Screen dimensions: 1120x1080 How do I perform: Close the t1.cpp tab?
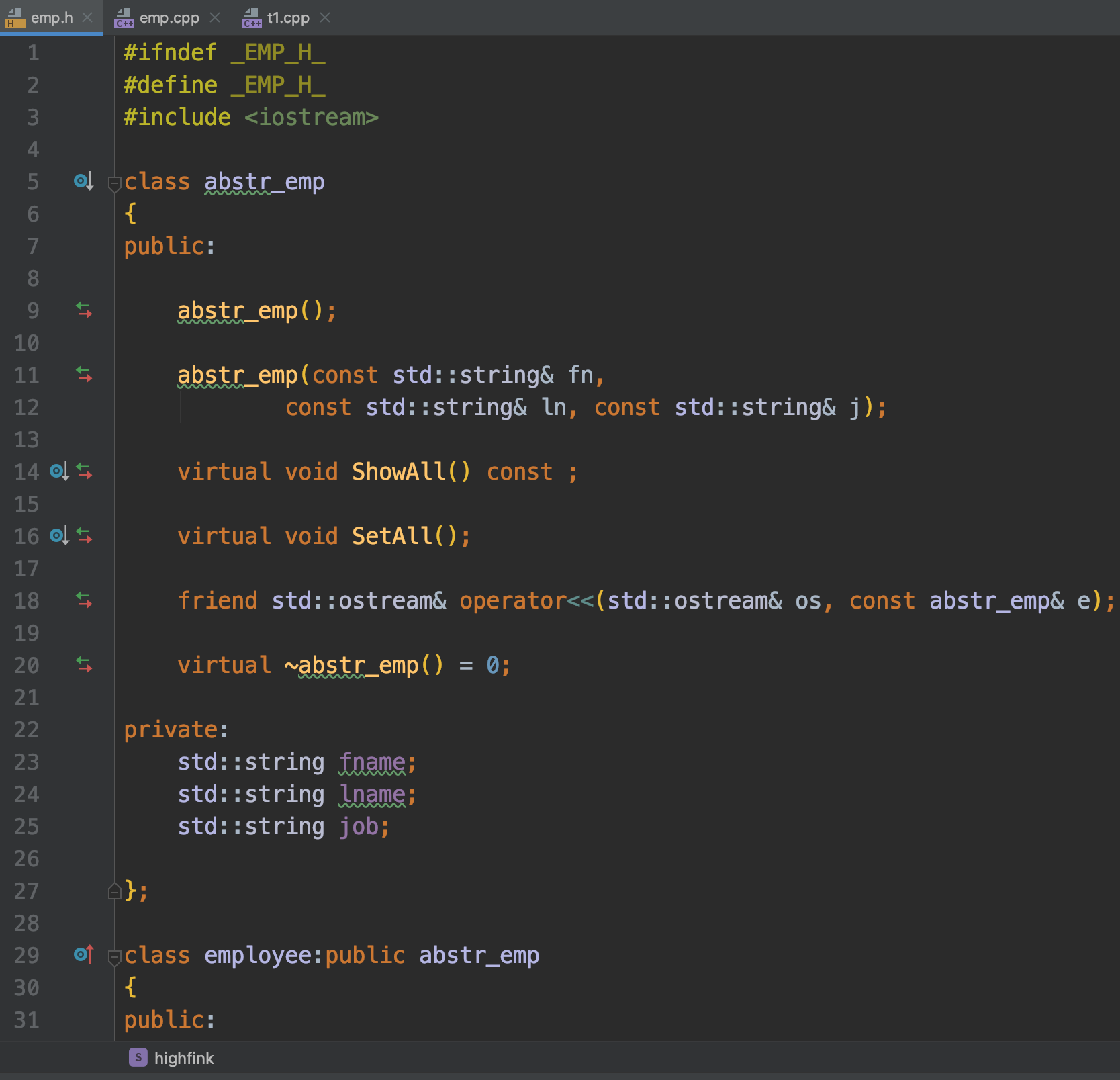(326, 17)
